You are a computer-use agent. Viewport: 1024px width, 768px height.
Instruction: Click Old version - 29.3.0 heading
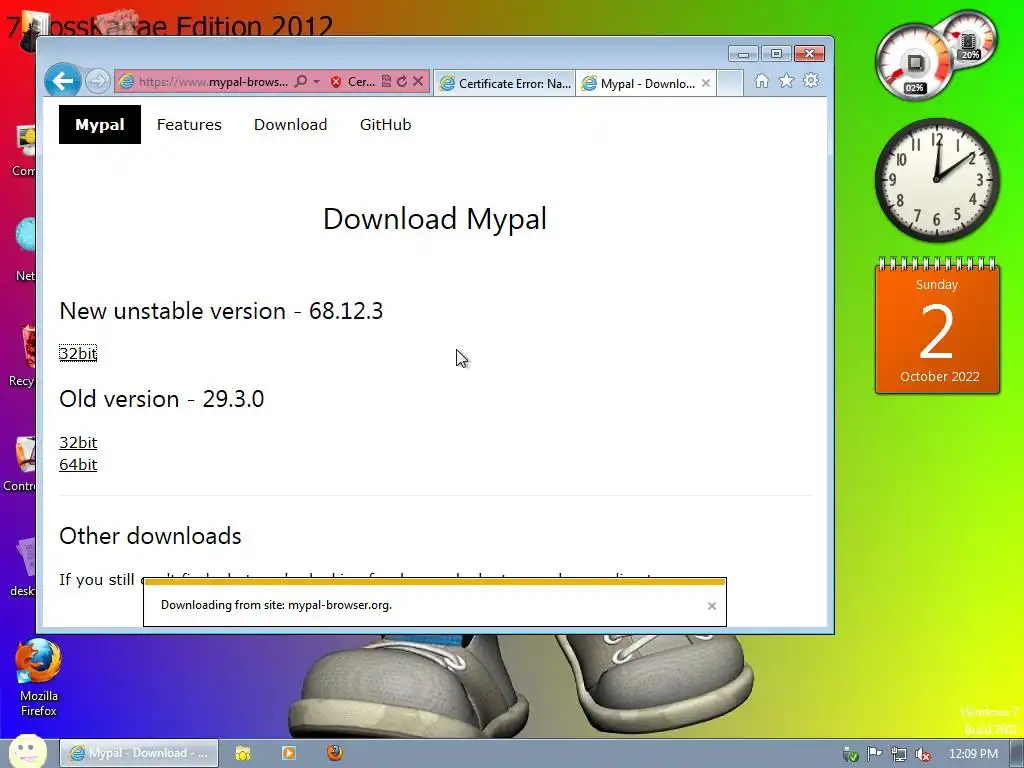click(x=161, y=398)
